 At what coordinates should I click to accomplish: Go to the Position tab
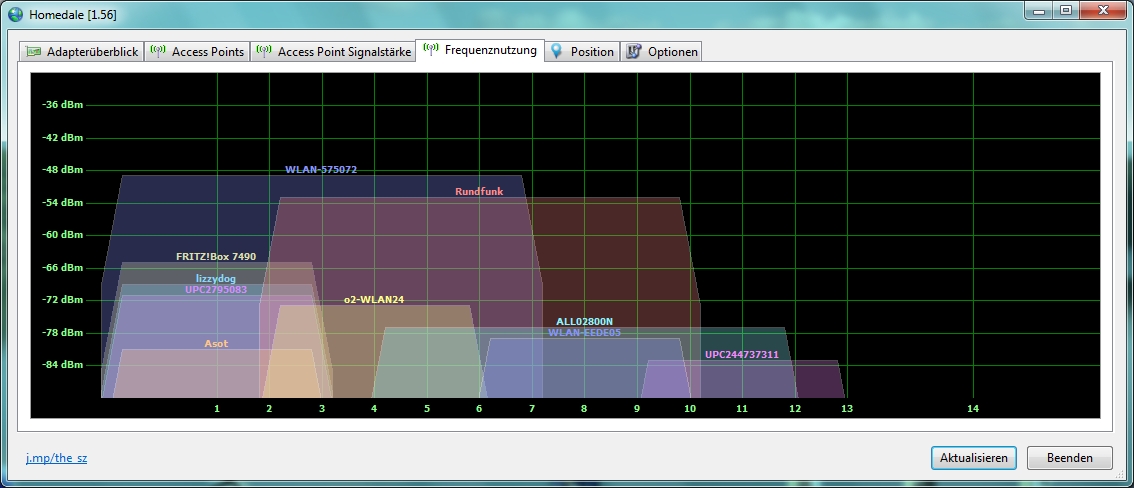tap(582, 52)
